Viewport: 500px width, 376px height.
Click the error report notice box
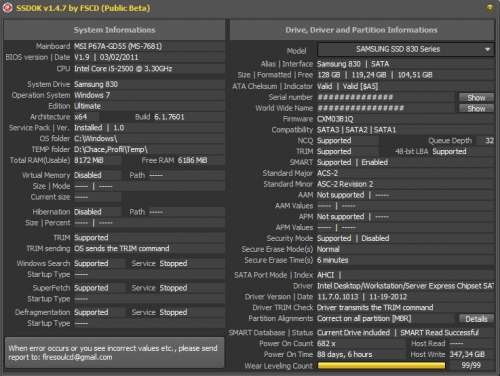(114, 353)
